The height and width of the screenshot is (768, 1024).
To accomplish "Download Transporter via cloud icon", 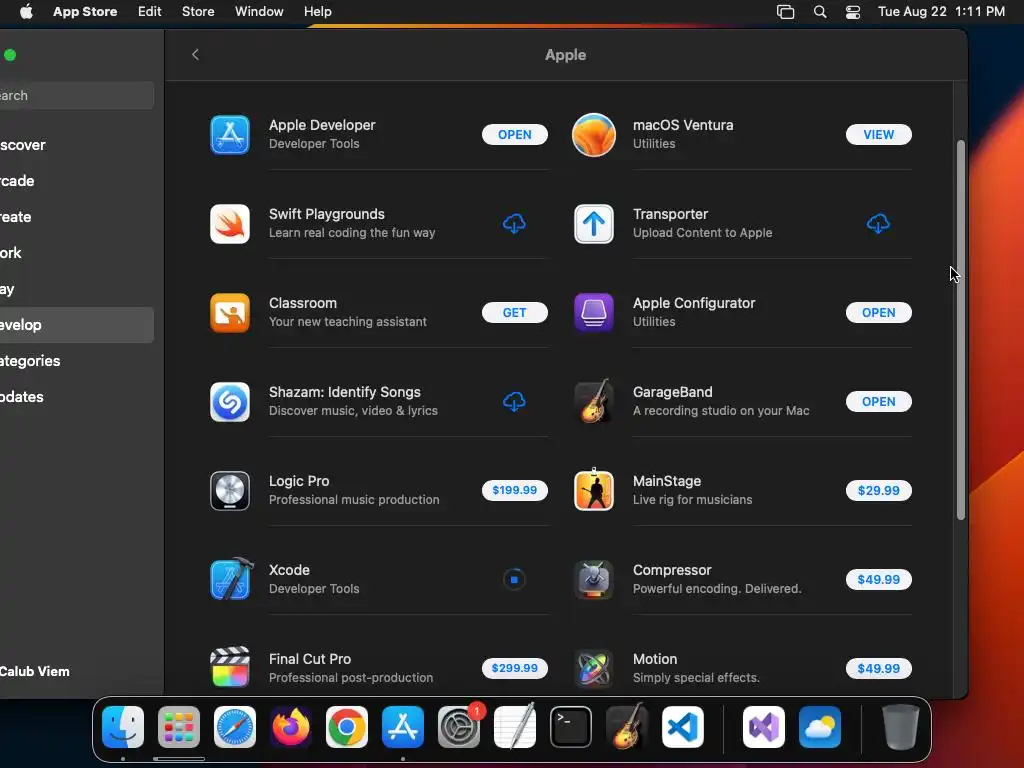I will click(x=878, y=223).
